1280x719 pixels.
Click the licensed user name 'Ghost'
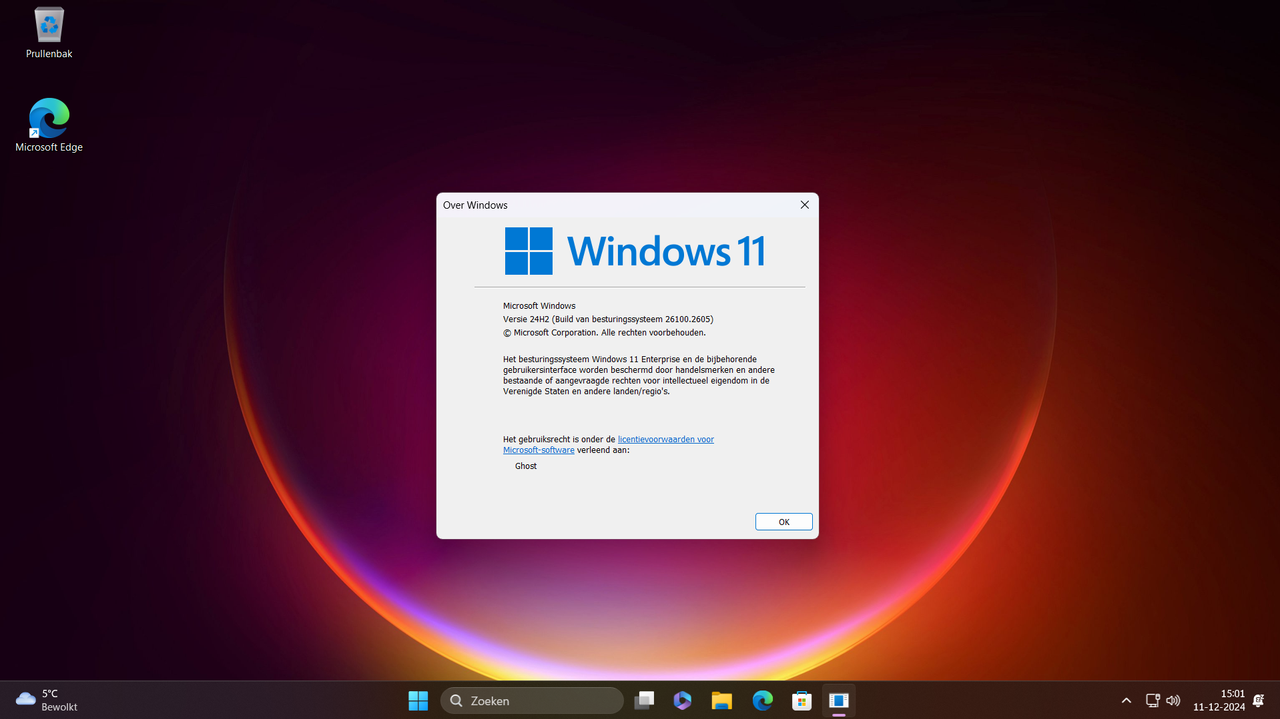pyautogui.click(x=526, y=466)
